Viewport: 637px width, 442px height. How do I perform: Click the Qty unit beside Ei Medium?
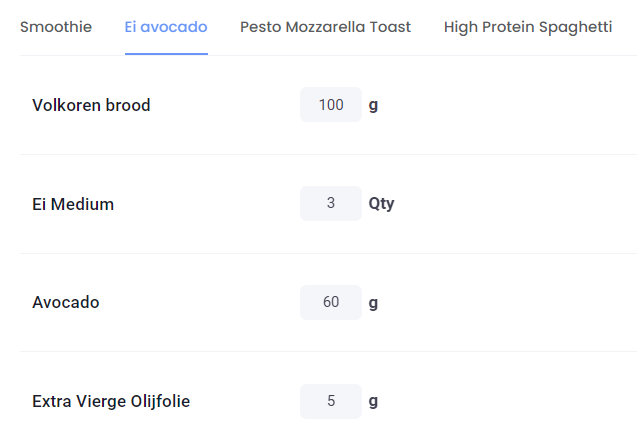click(x=381, y=204)
